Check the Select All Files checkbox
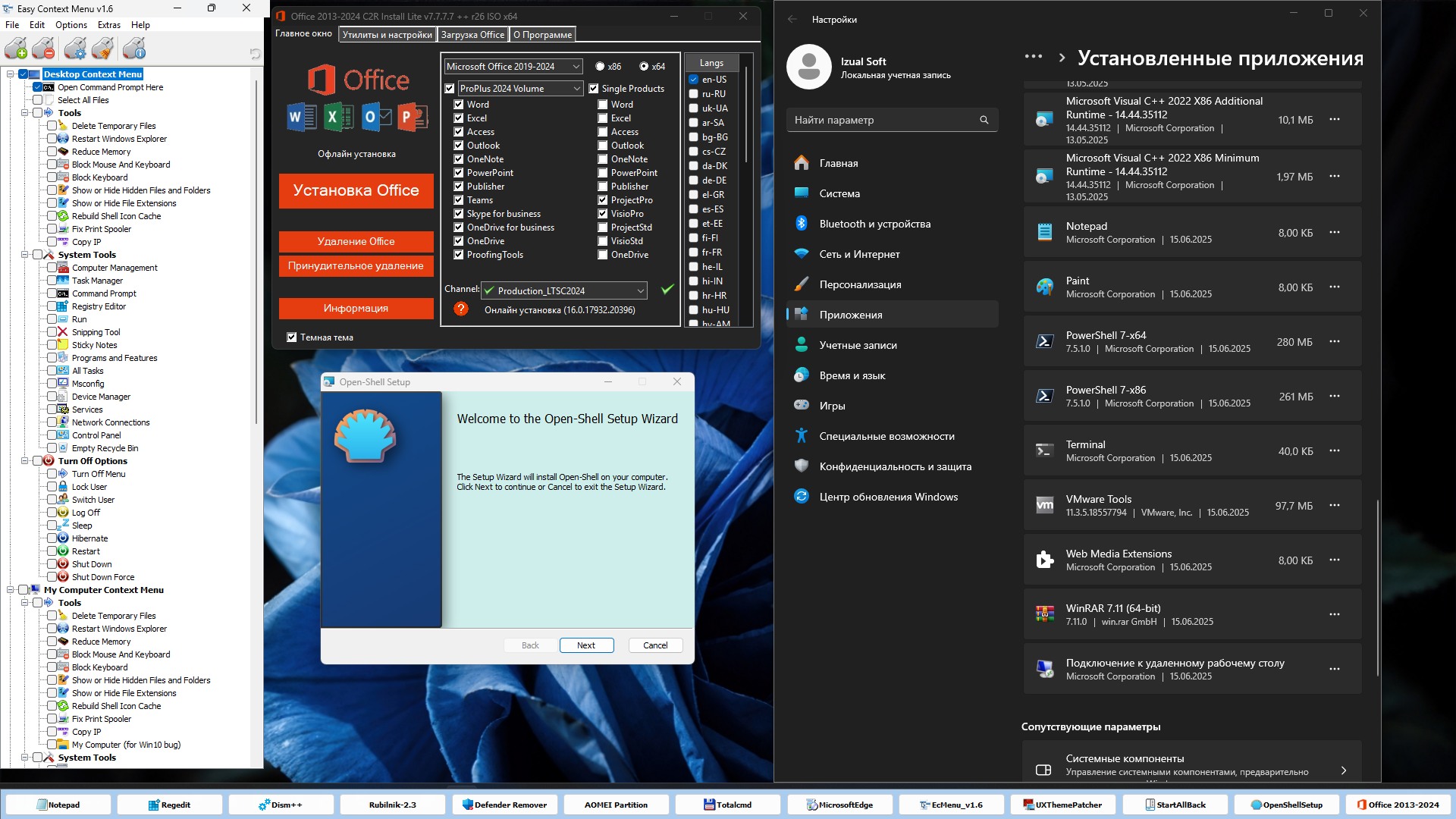 tap(37, 100)
